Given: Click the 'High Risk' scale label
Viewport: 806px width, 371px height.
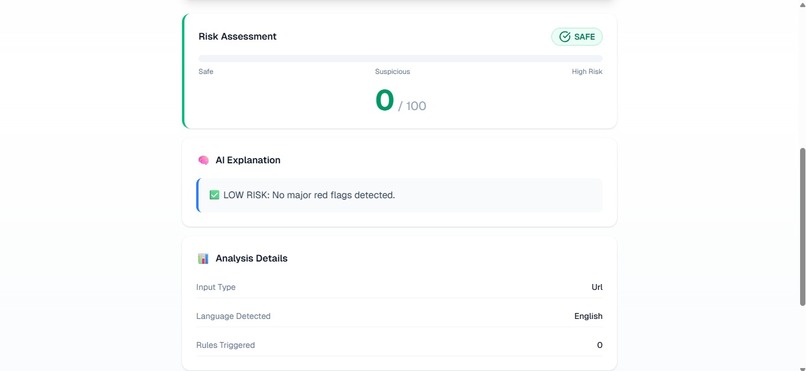Looking at the screenshot, I should pos(587,72).
